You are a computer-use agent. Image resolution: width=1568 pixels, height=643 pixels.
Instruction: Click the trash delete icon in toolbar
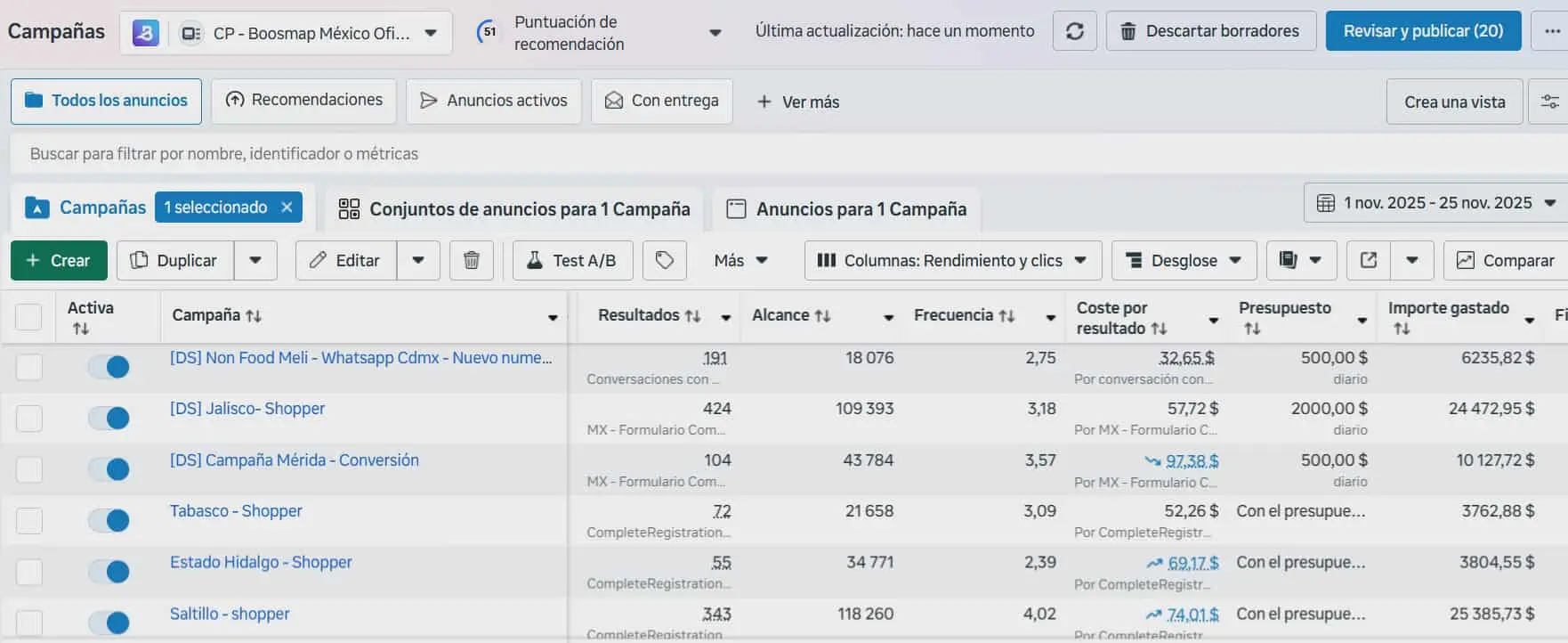(x=472, y=260)
